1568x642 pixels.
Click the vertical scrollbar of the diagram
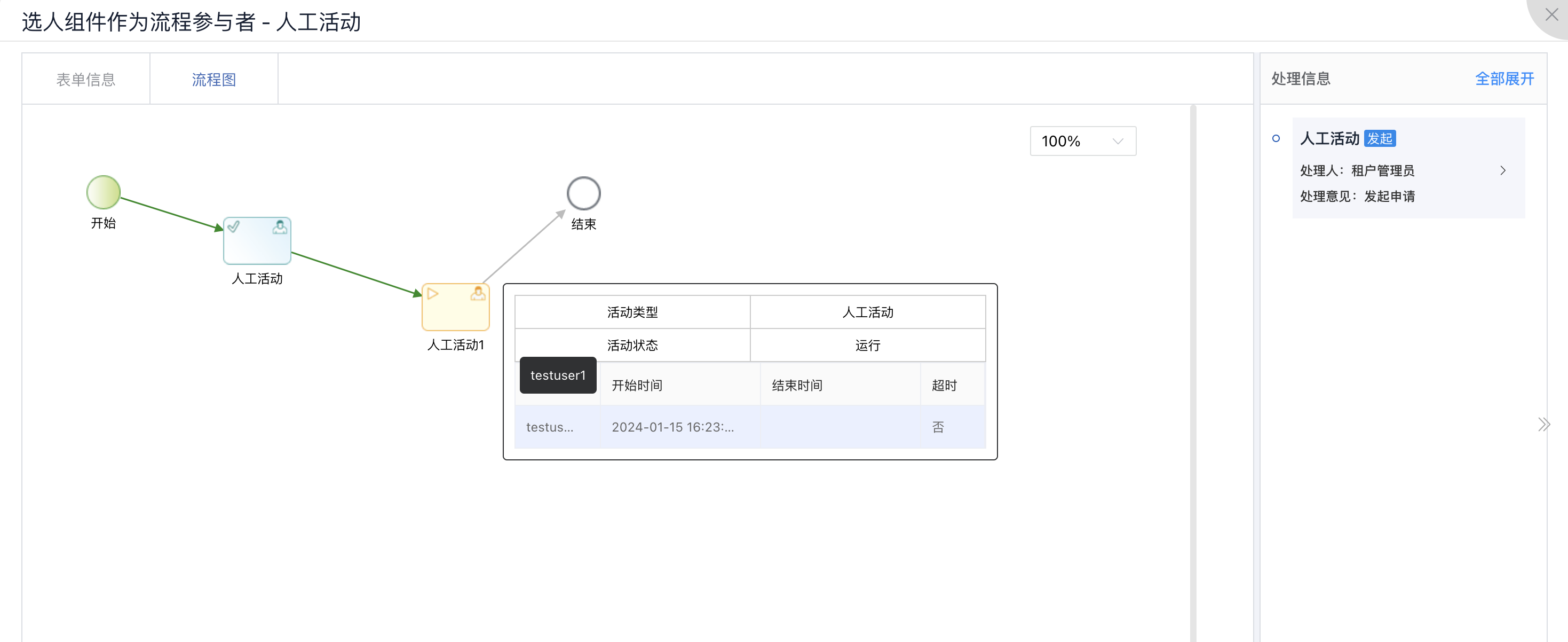pyautogui.click(x=1192, y=365)
